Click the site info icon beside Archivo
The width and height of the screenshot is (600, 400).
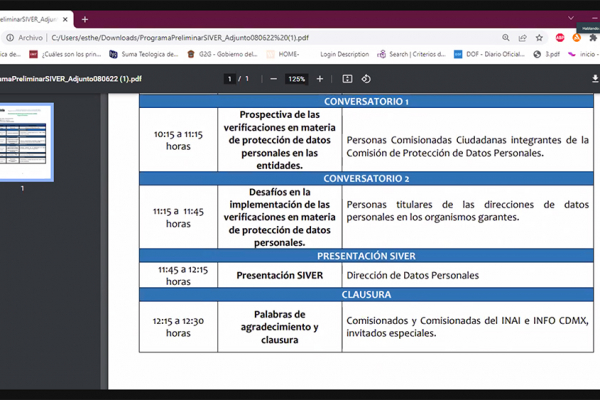tap(10, 38)
